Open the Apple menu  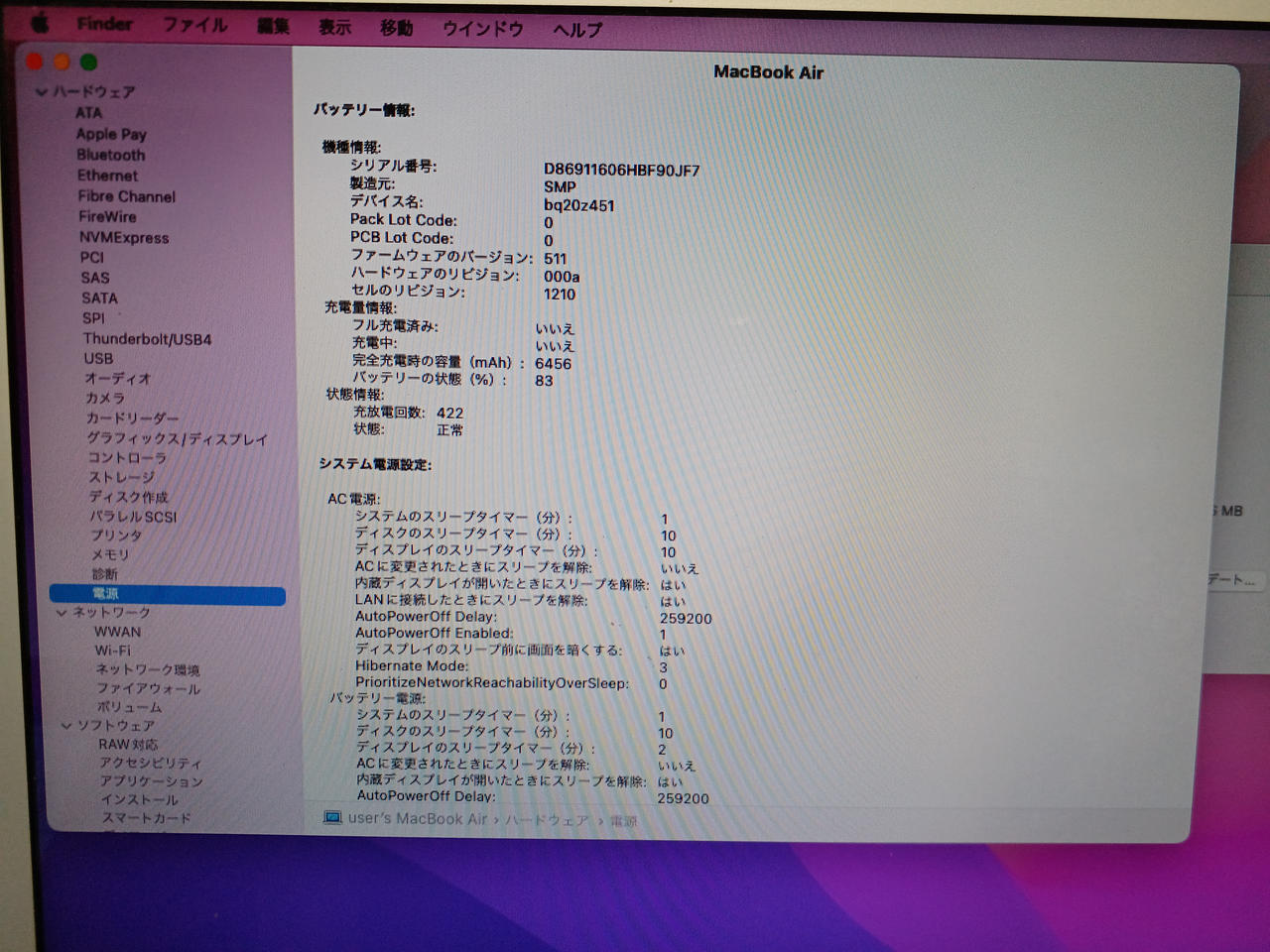click(x=41, y=22)
